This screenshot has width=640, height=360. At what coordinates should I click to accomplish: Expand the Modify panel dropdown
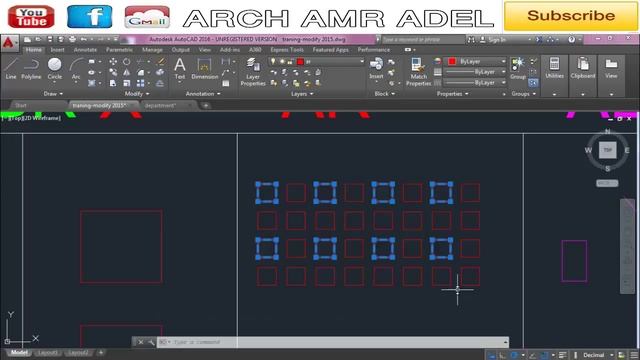click(137, 94)
